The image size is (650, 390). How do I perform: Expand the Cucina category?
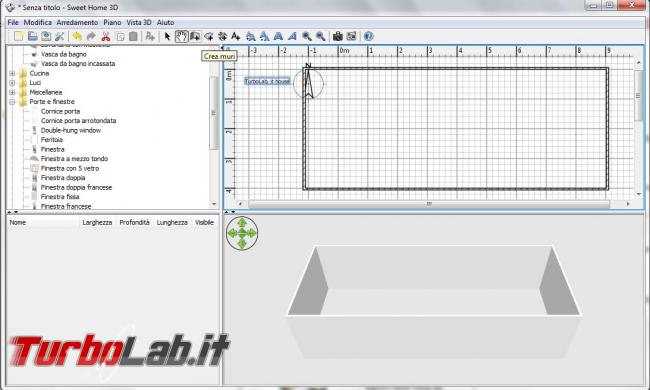click(12, 73)
